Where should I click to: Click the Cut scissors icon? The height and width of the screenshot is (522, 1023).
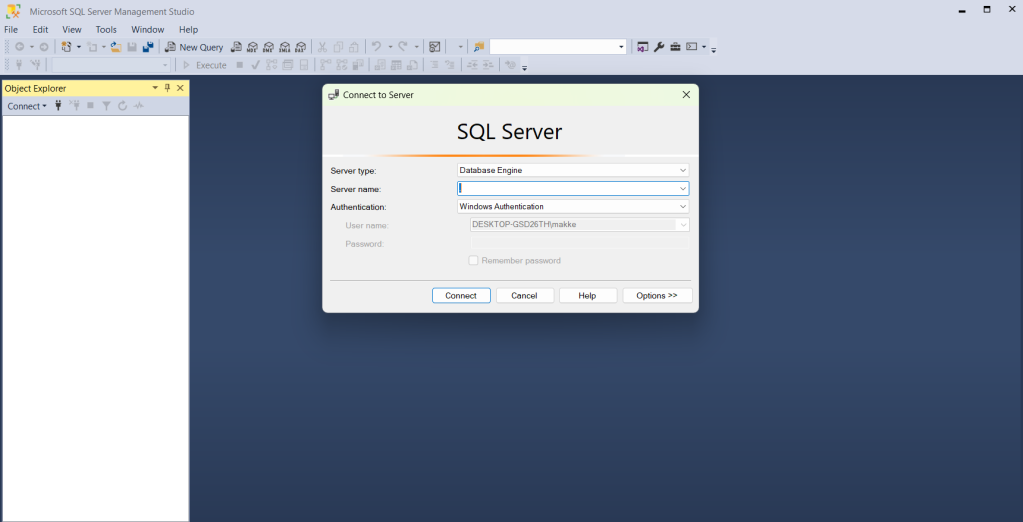coord(322,47)
